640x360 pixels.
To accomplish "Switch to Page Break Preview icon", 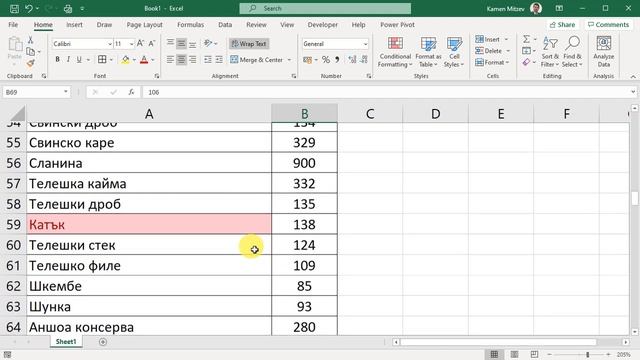I will pos(534,354).
